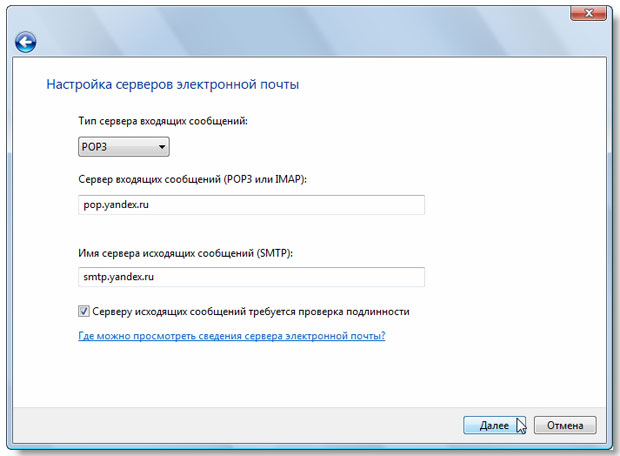This screenshot has width=620, height=456.
Task: Click the smtp.yandex.ru outgoing server field
Action: point(251,277)
